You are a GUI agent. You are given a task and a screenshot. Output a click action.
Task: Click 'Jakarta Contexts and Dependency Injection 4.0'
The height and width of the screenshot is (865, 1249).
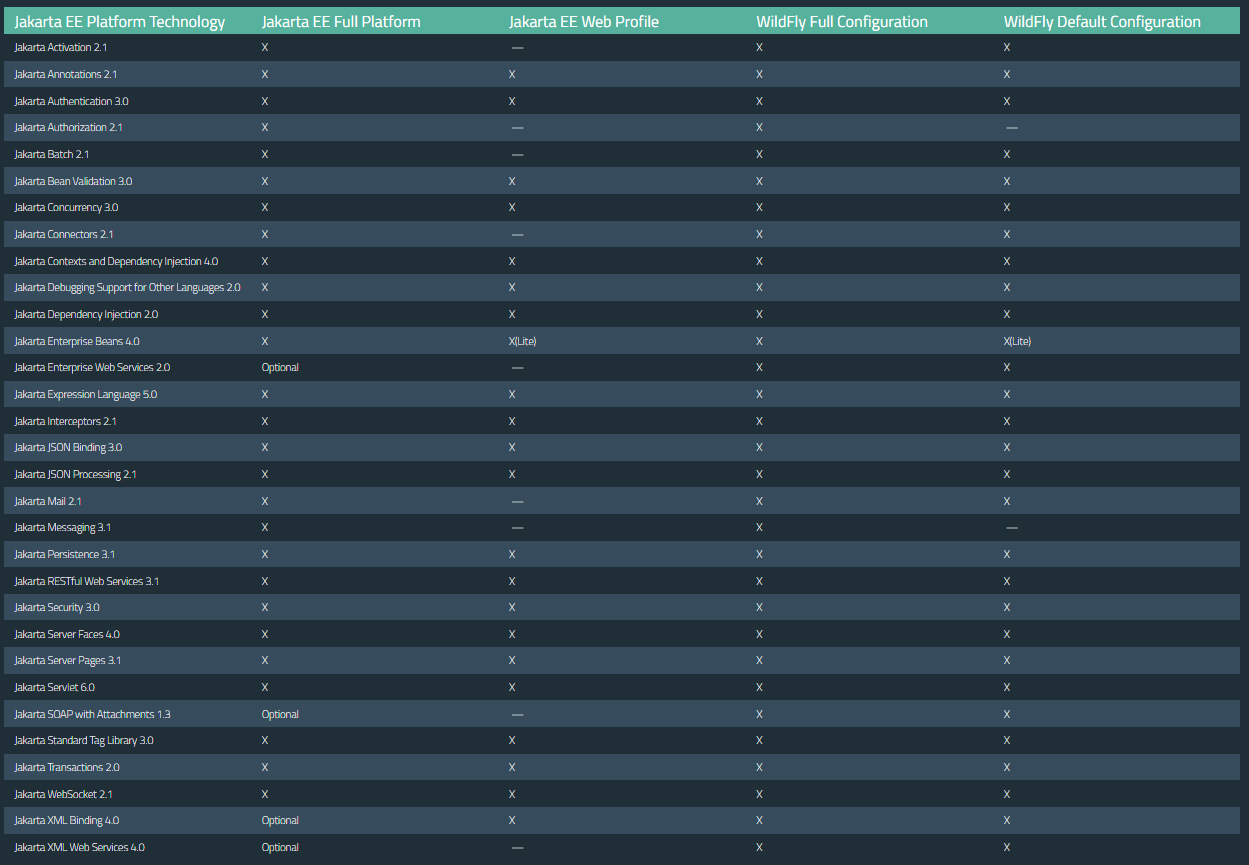[116, 261]
